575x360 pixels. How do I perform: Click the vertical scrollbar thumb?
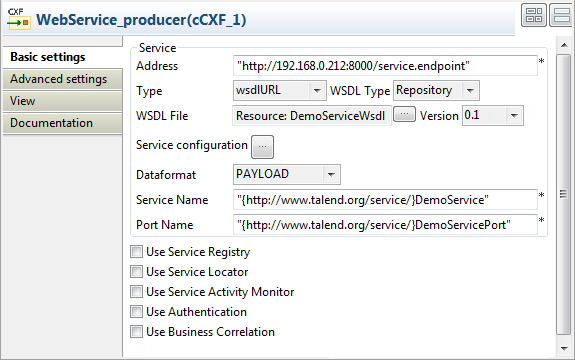coord(564,194)
